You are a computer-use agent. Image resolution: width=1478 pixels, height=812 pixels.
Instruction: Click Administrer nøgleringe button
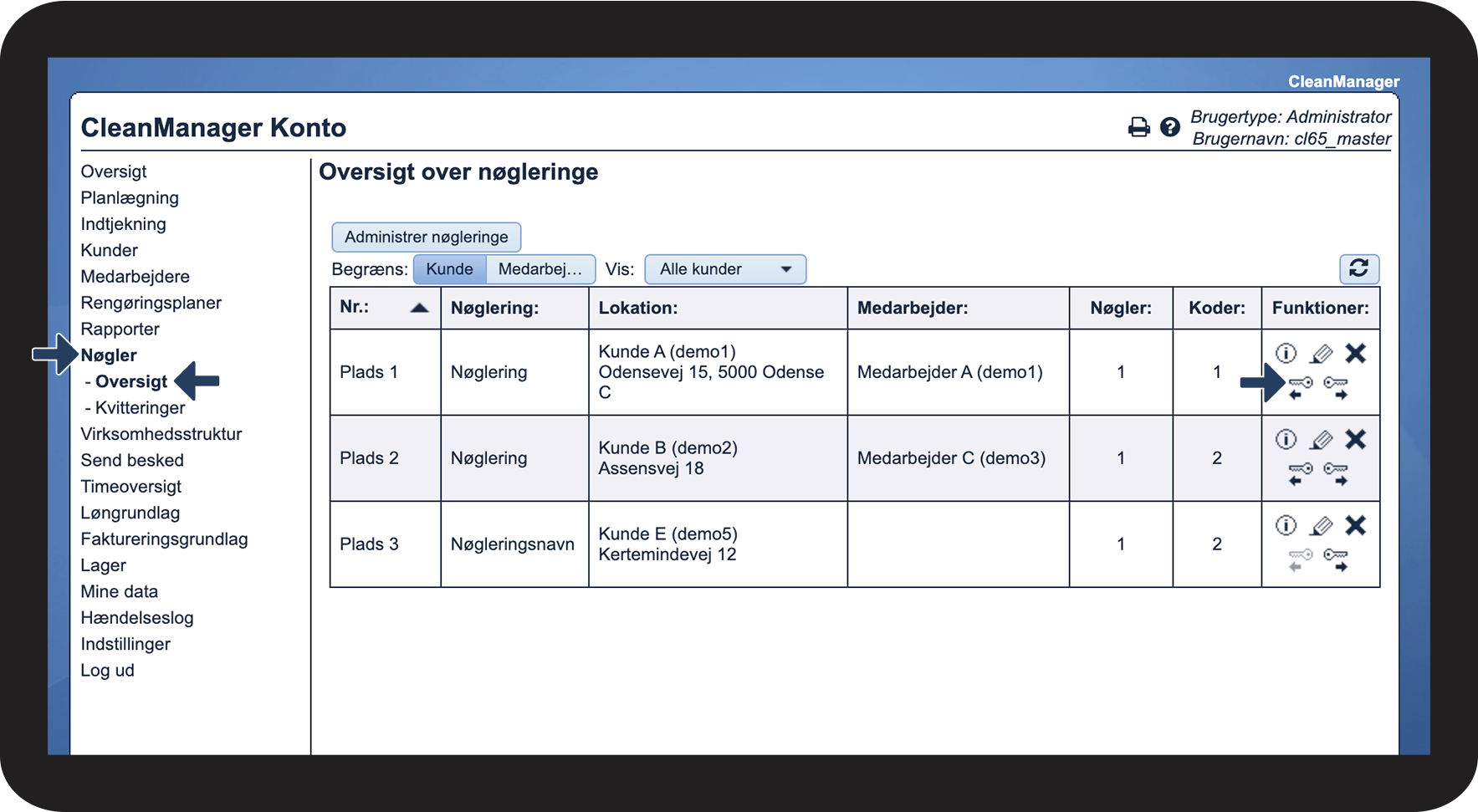(x=426, y=237)
